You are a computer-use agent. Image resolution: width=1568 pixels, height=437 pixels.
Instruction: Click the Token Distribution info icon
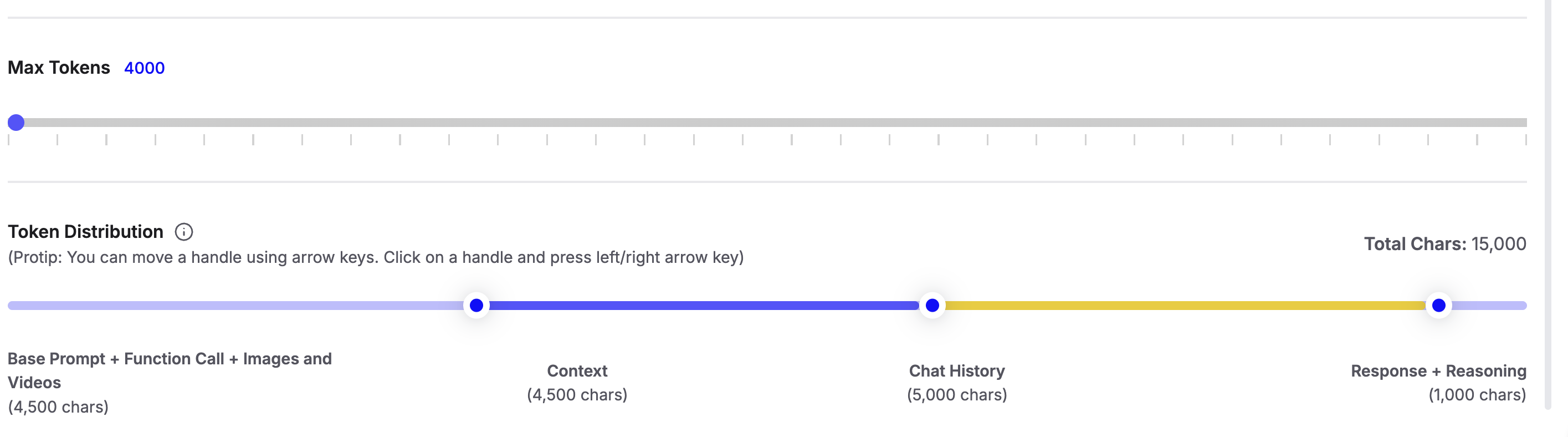click(185, 231)
